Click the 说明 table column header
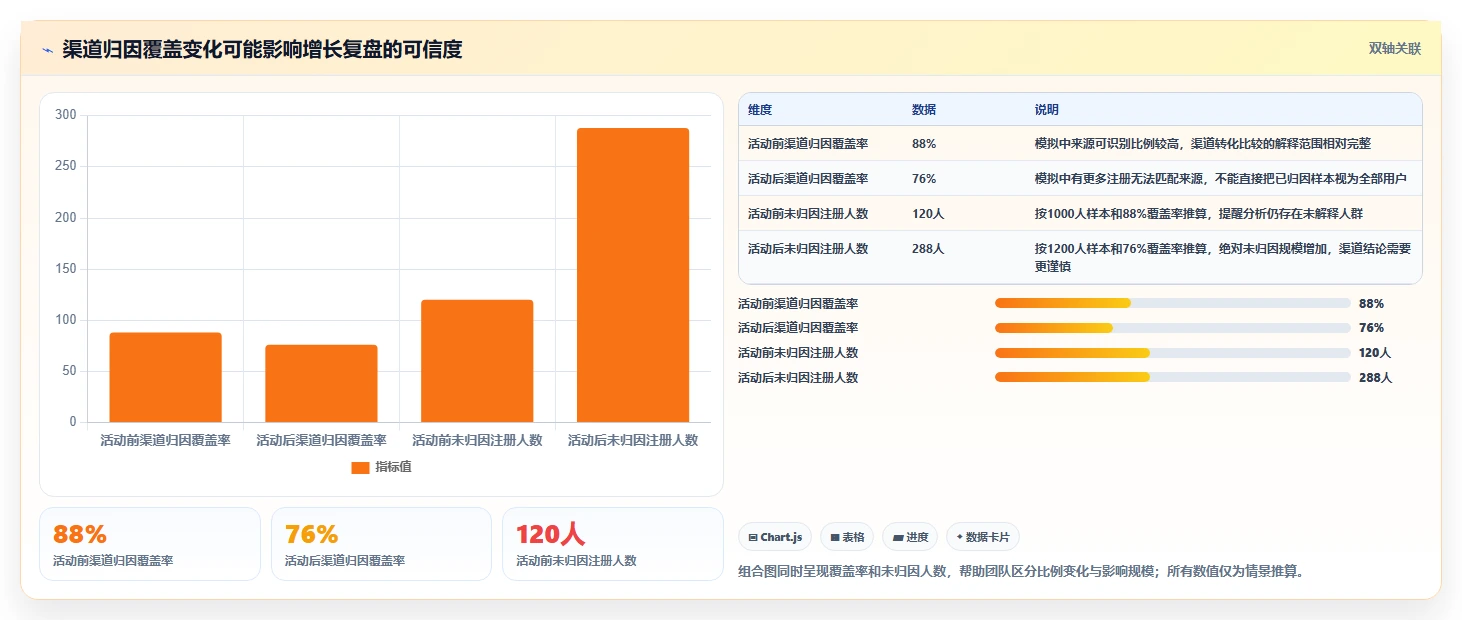 point(1047,110)
